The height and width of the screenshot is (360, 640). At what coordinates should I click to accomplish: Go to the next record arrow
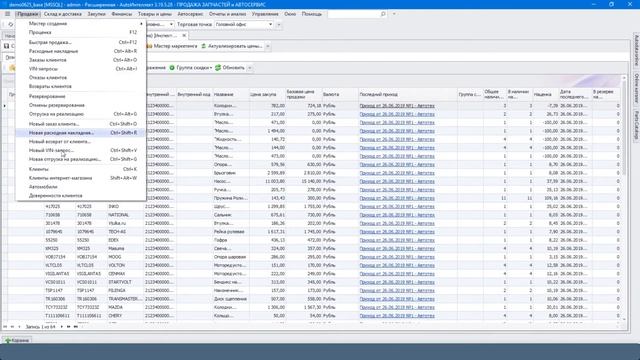click(62, 327)
